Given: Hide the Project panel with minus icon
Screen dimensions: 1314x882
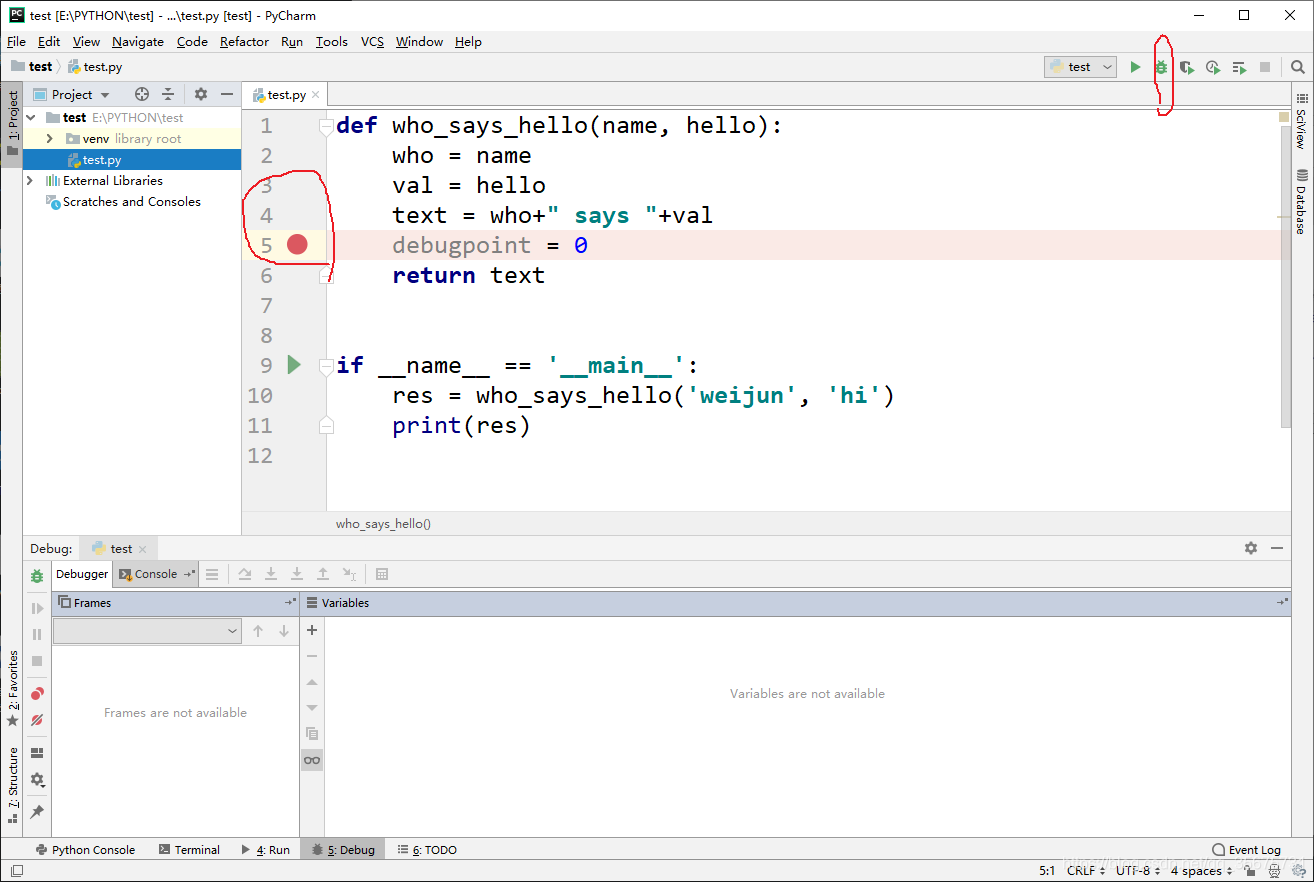Looking at the screenshot, I should click(227, 94).
